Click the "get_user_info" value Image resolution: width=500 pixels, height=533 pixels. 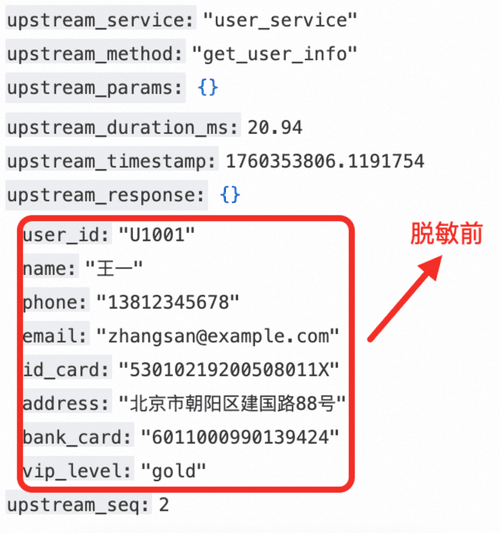274,54
